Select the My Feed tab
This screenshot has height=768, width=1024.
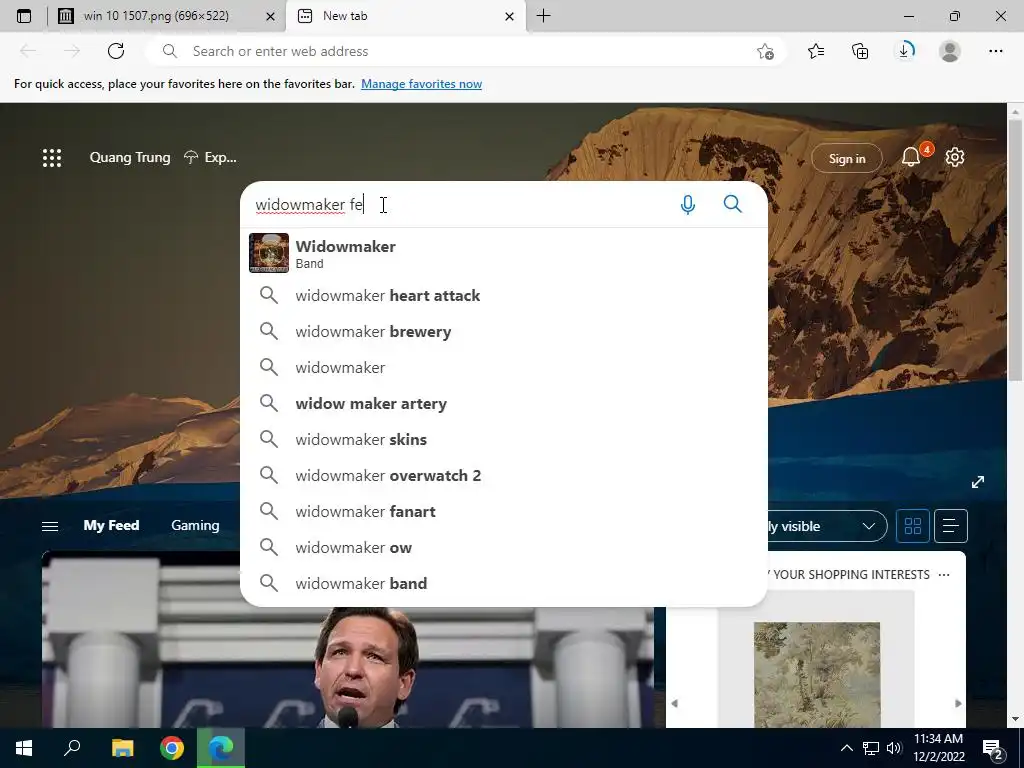(111, 526)
